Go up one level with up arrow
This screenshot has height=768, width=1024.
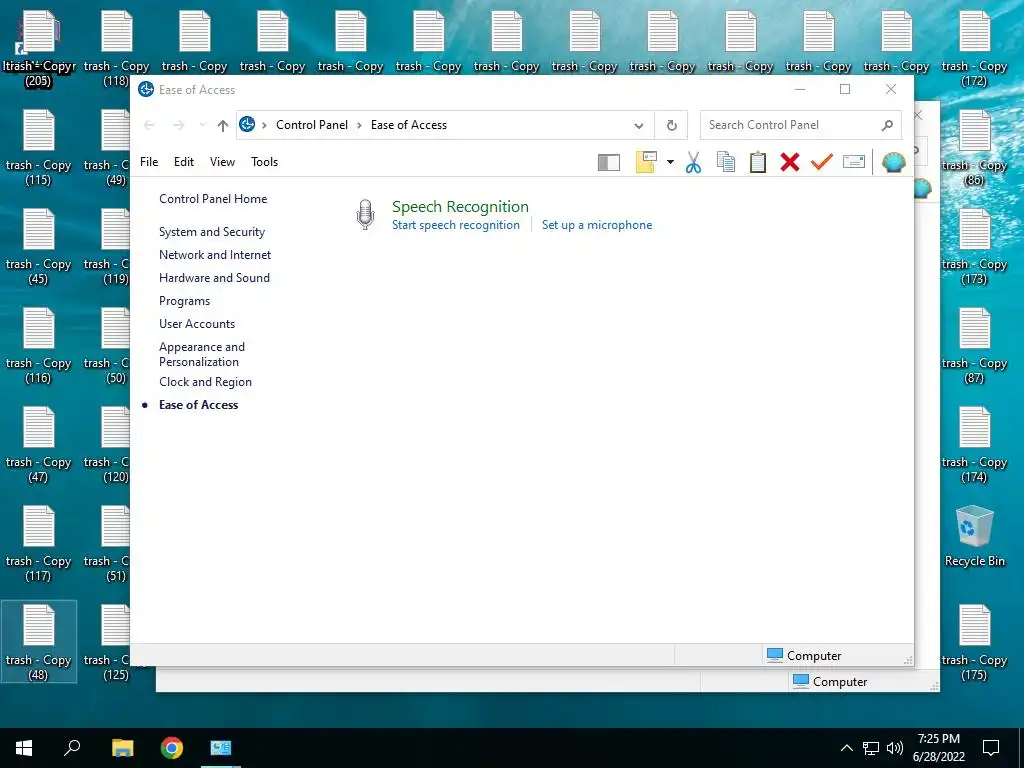(223, 125)
